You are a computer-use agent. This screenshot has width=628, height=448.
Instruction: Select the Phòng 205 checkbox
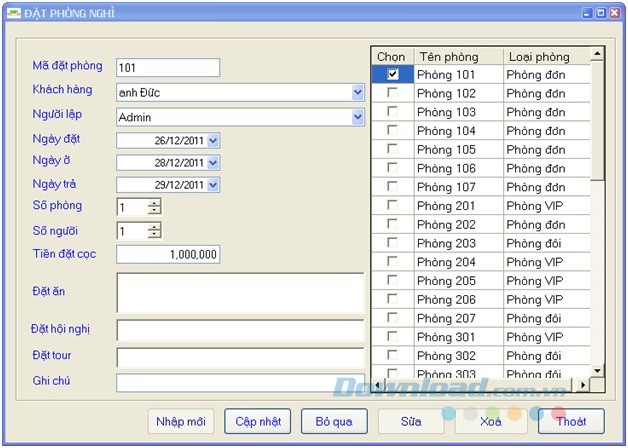point(392,280)
